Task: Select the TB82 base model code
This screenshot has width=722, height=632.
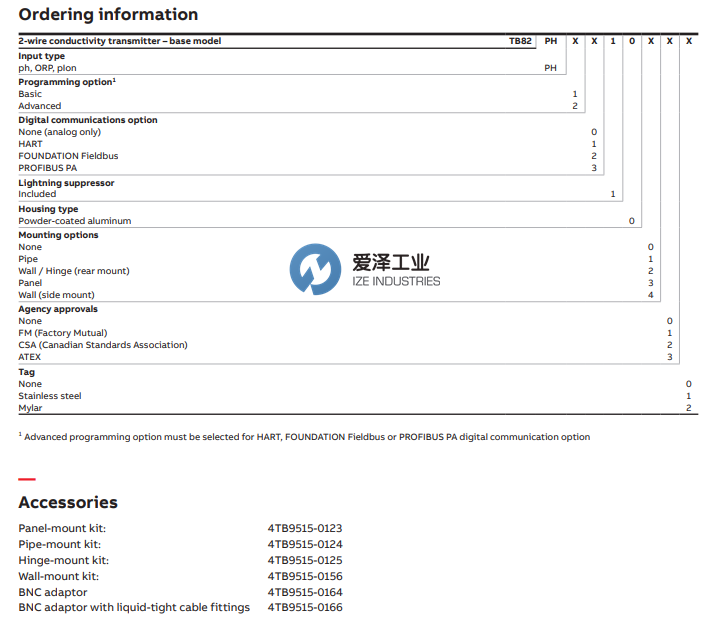Action: point(520,41)
